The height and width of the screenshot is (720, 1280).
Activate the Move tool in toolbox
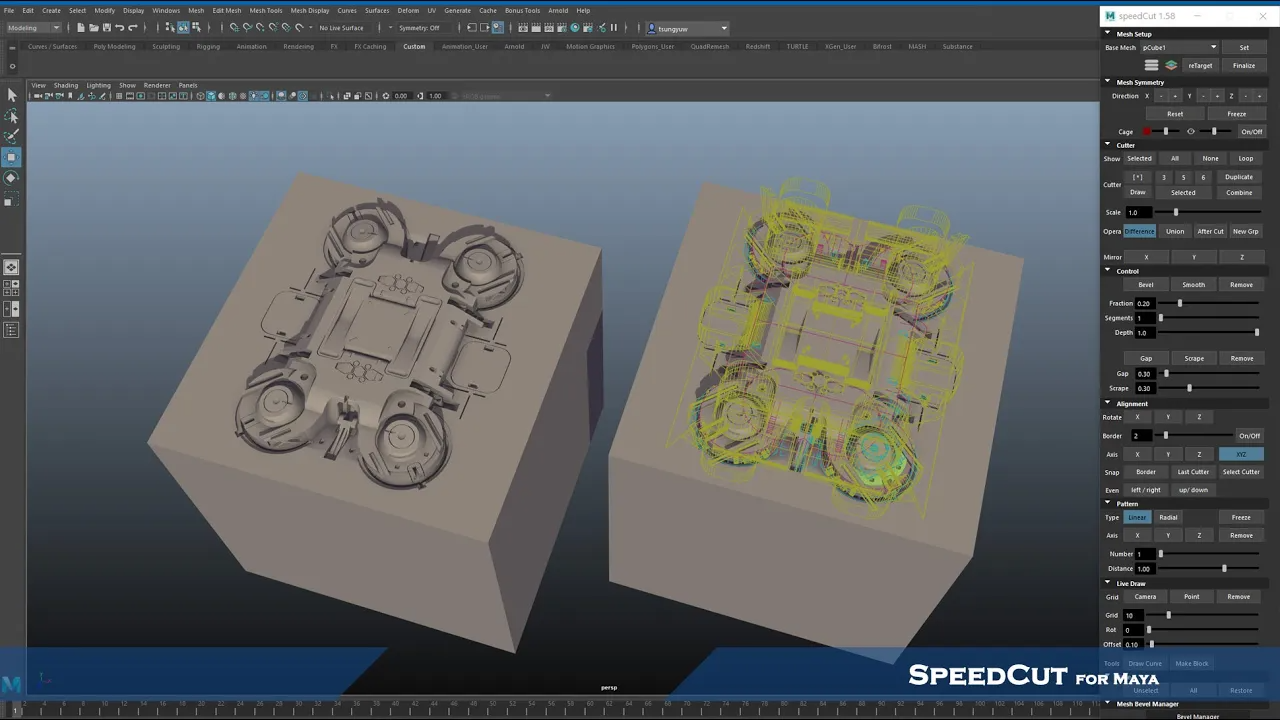tap(11, 157)
